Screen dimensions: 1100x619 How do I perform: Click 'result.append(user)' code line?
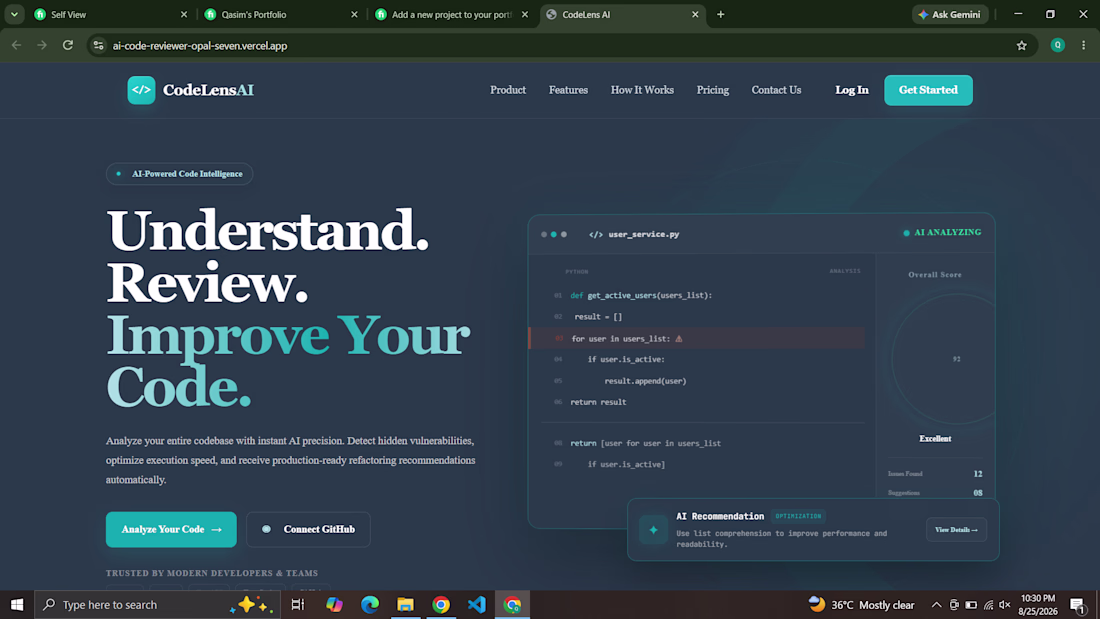[x=645, y=381]
